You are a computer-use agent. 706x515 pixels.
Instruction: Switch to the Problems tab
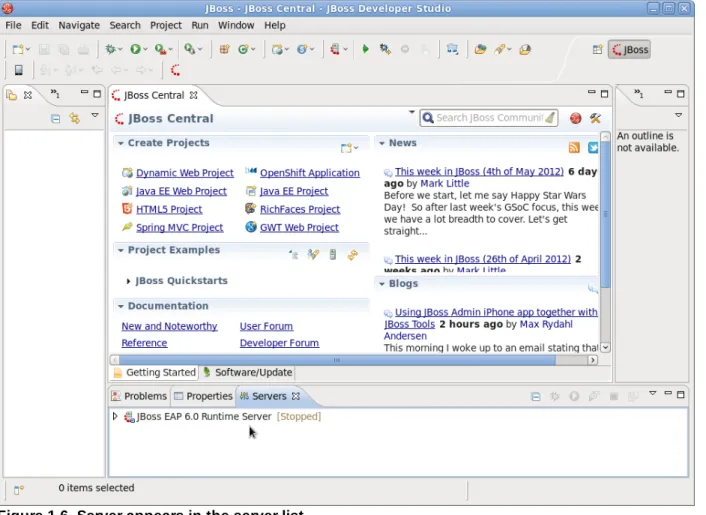point(139,396)
